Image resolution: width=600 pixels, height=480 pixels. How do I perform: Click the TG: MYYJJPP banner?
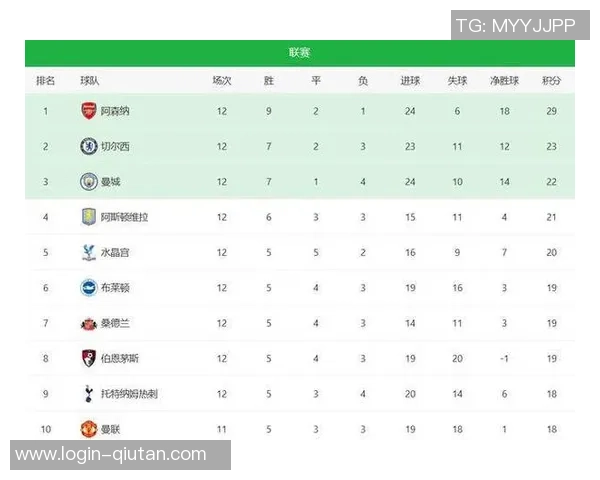(514, 25)
